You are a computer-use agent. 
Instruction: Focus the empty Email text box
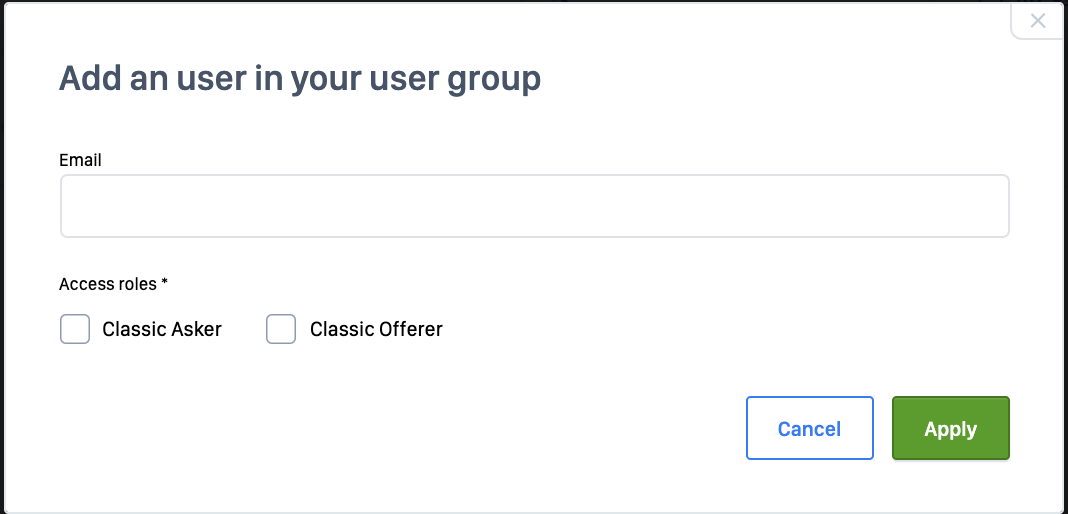pyautogui.click(x=534, y=206)
